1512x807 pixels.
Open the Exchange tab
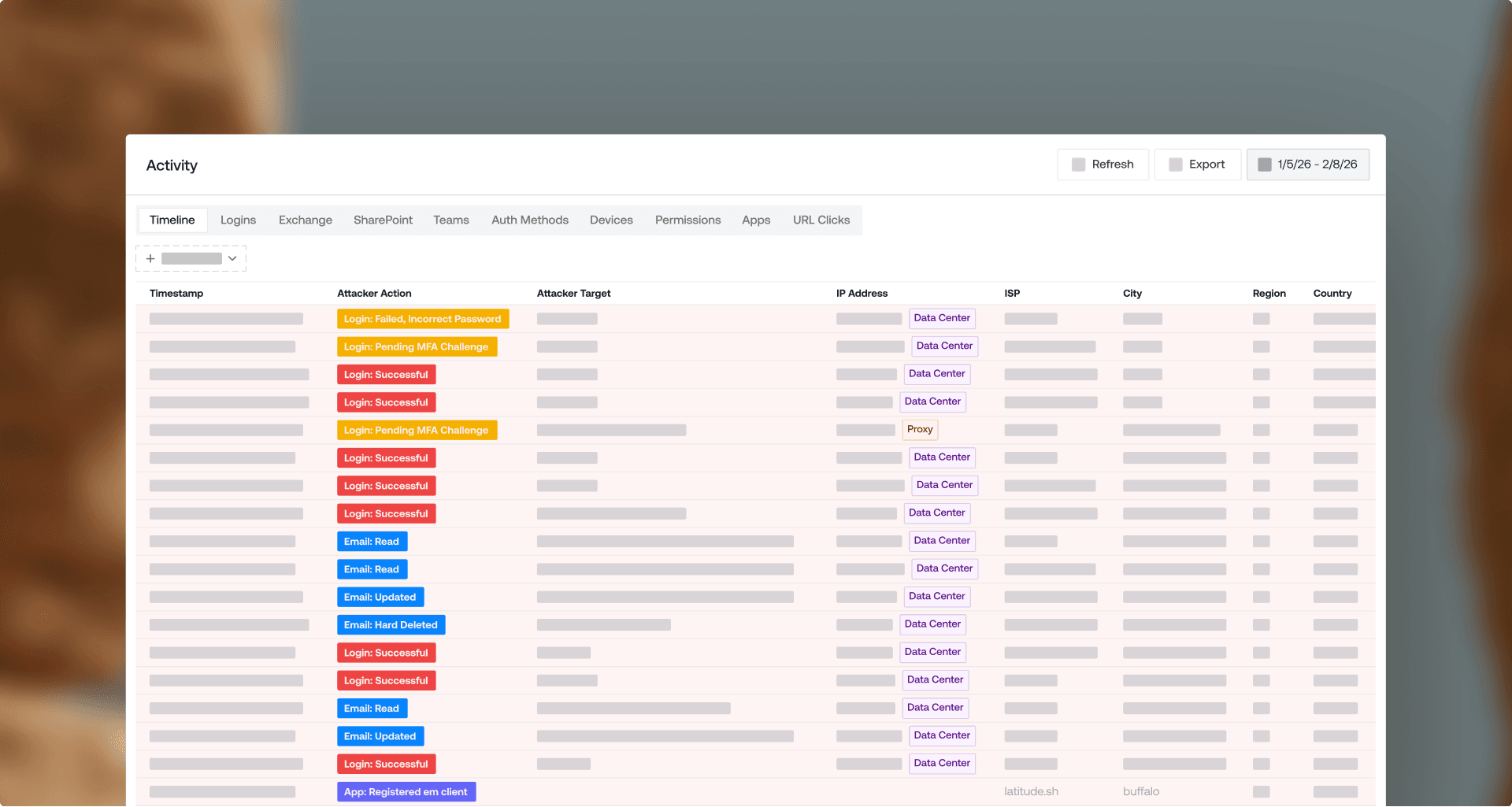point(306,220)
